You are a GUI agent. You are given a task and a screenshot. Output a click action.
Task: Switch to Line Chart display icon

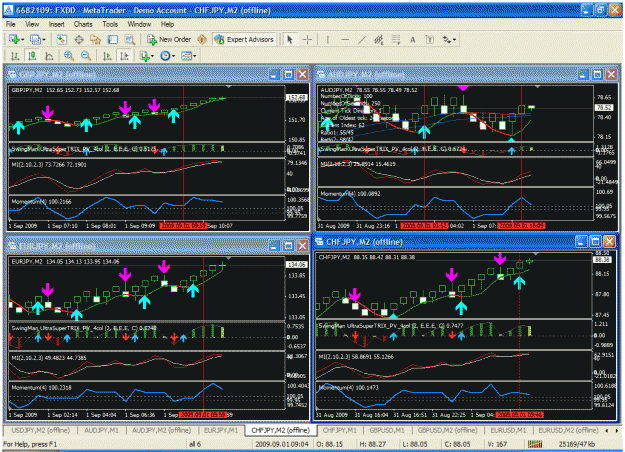click(49, 56)
